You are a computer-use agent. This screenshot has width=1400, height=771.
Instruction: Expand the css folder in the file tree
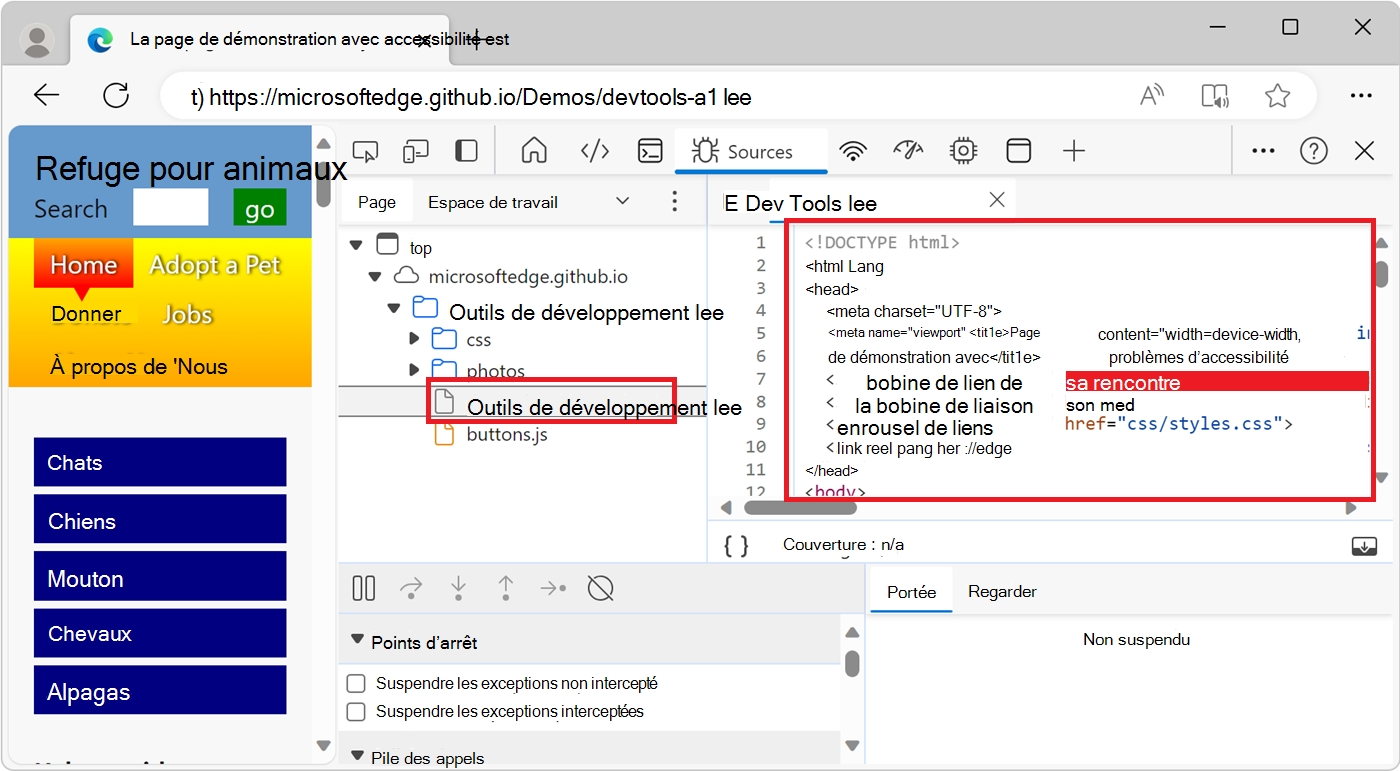414,339
